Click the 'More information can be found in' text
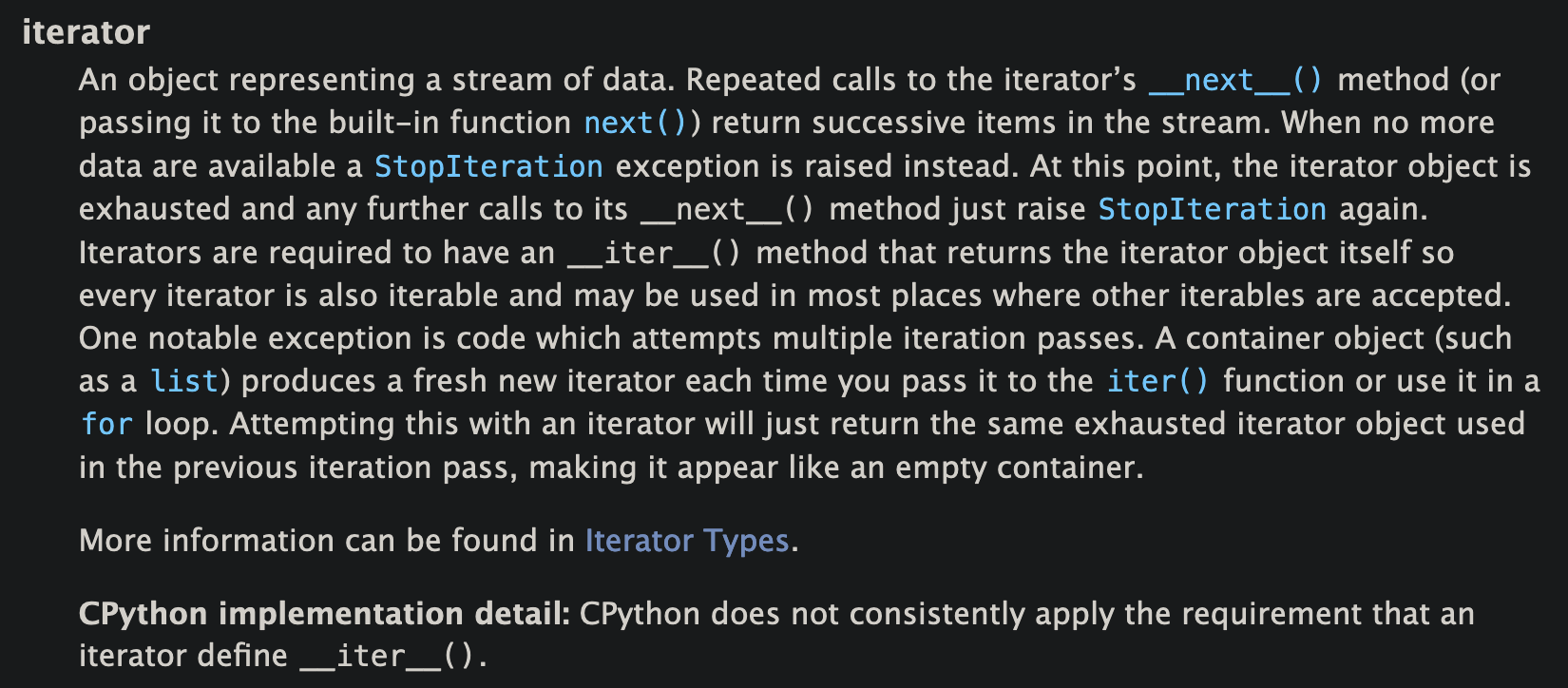This screenshot has height=688, width=1568. pyautogui.click(x=326, y=541)
